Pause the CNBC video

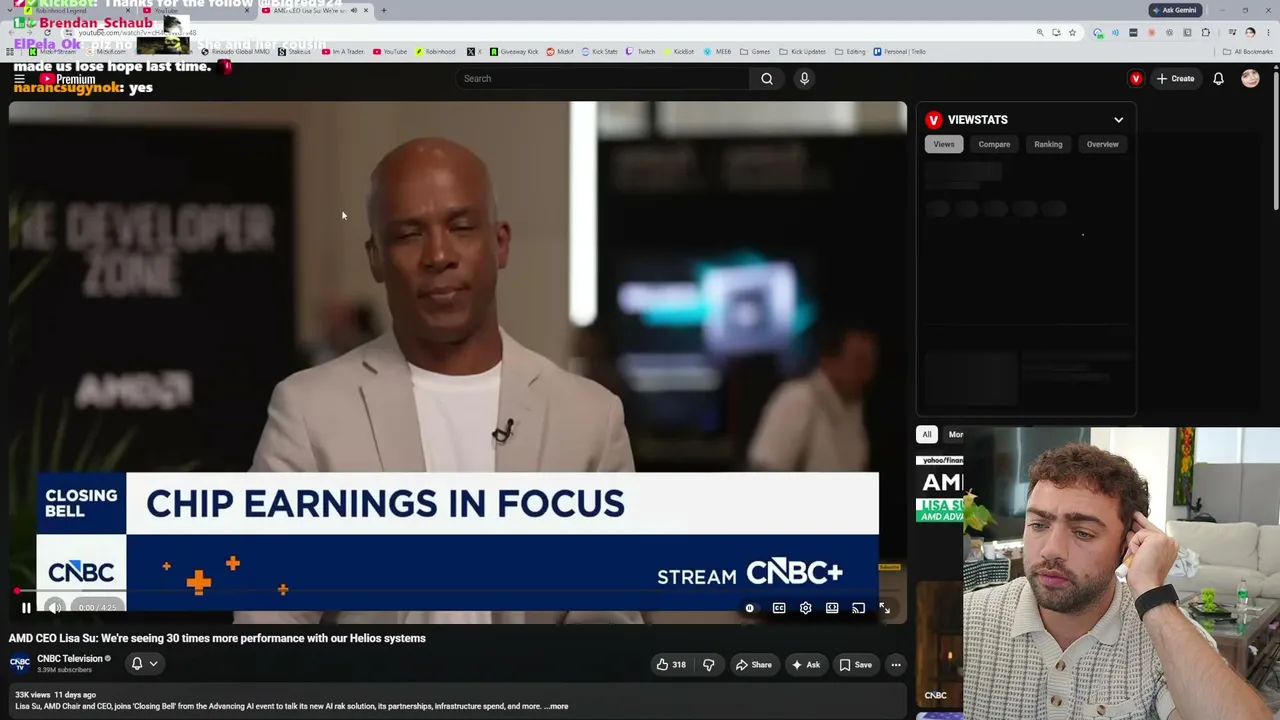(26, 608)
